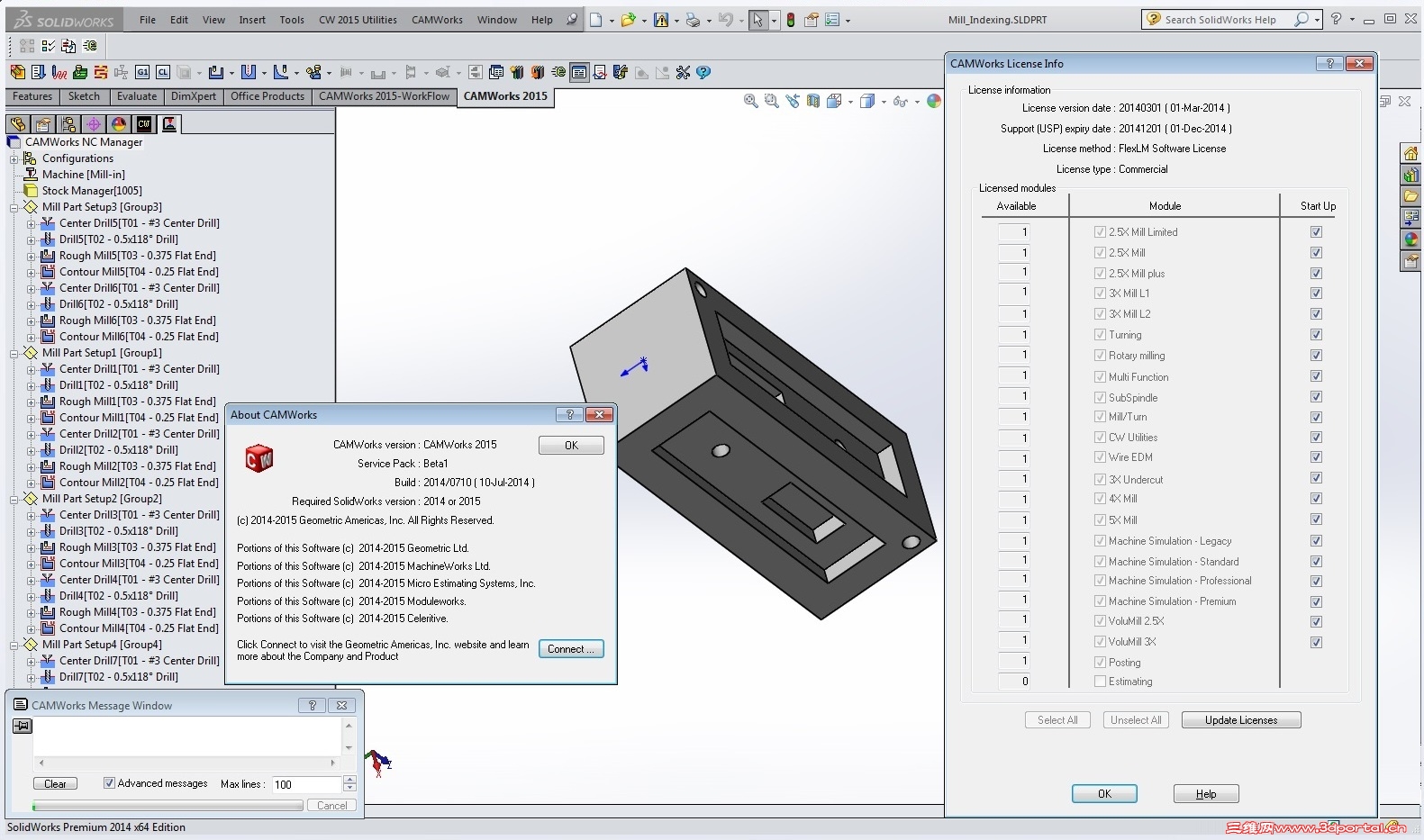The height and width of the screenshot is (840, 1424).
Task: Toggle the Turning module checkbox
Action: point(1100,335)
